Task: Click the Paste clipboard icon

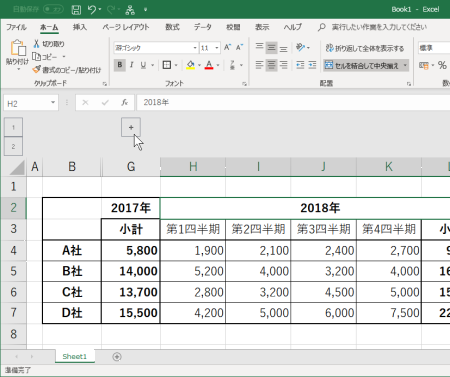Action: pos(18,48)
